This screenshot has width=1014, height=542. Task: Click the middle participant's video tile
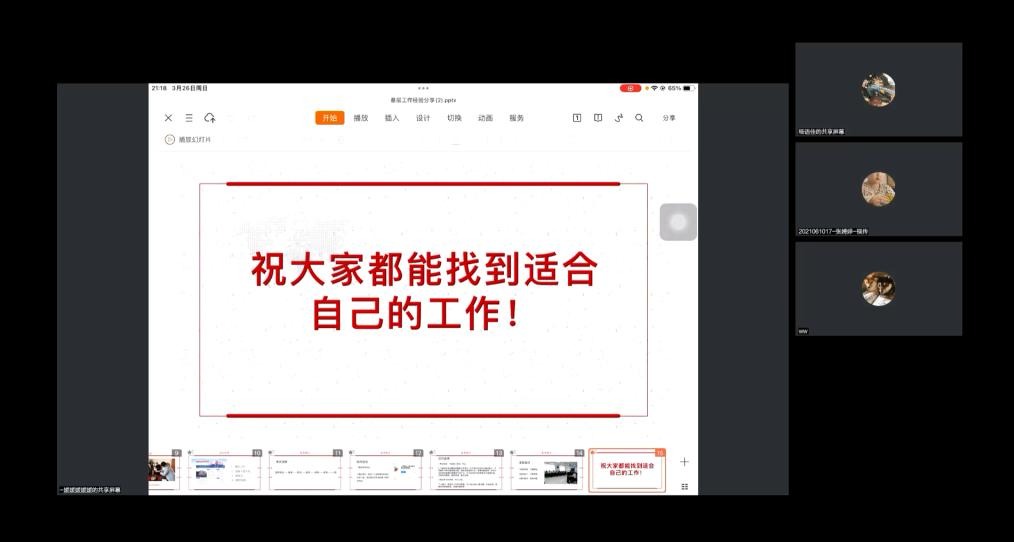pyautogui.click(x=878, y=189)
